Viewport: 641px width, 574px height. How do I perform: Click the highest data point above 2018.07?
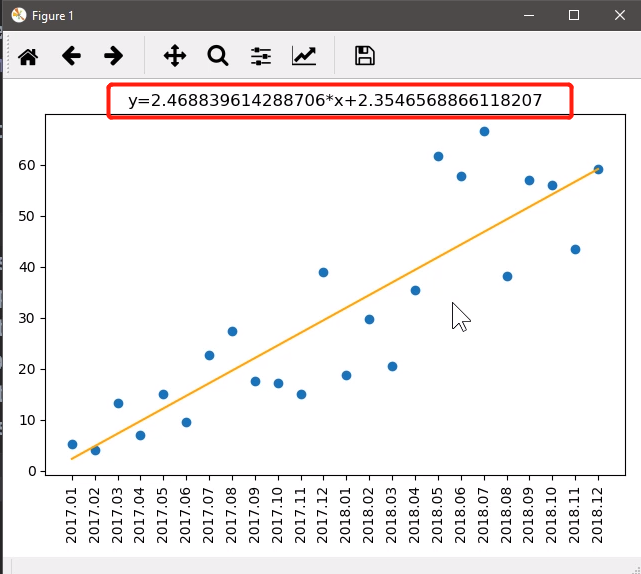pos(484,132)
